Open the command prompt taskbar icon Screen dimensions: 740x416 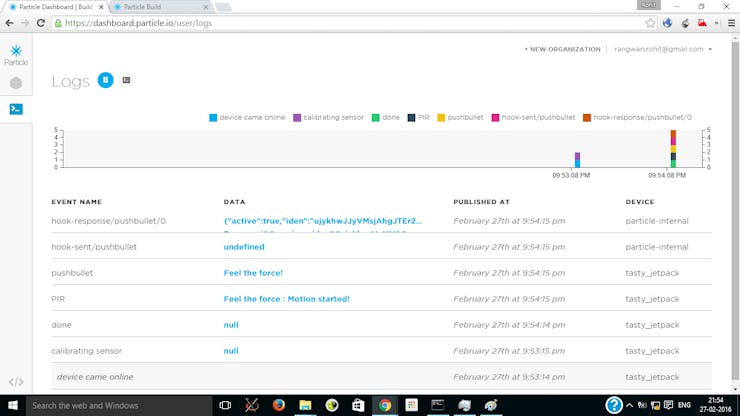438,405
